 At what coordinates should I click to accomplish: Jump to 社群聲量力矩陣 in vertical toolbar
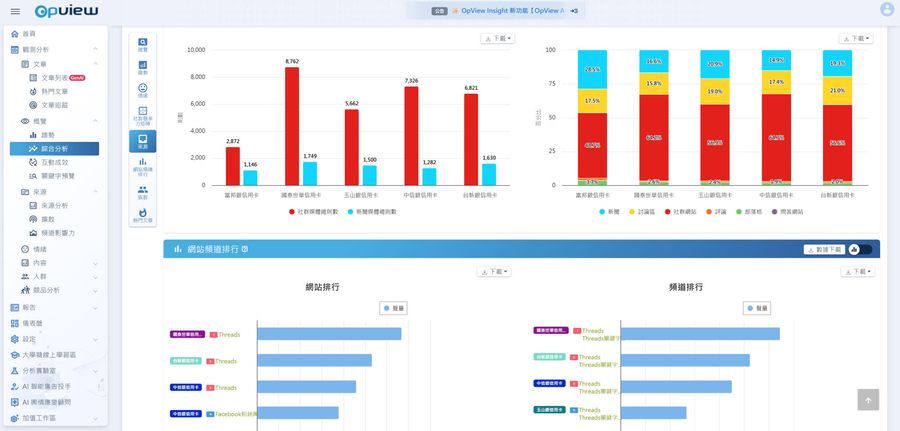point(142,116)
